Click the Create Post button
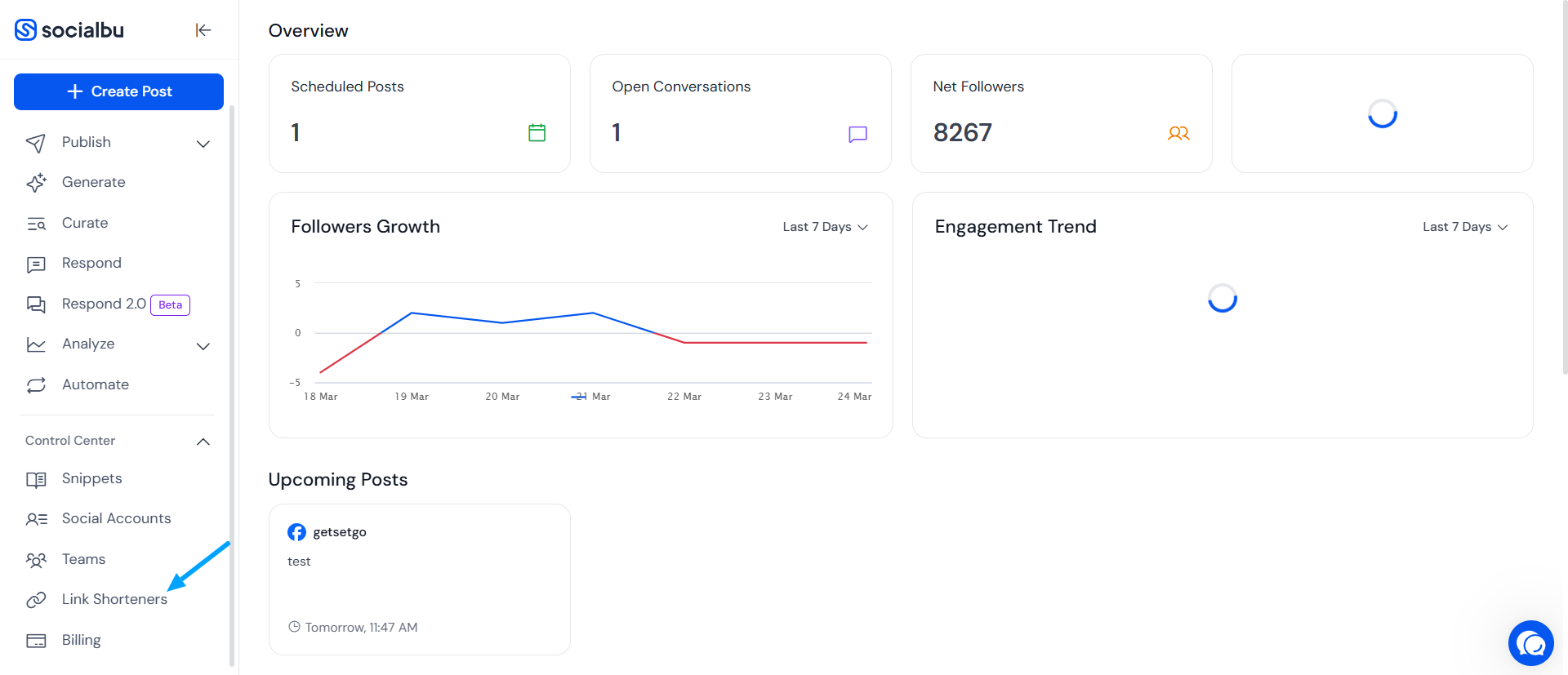The height and width of the screenshot is (675, 1568). 118,91
